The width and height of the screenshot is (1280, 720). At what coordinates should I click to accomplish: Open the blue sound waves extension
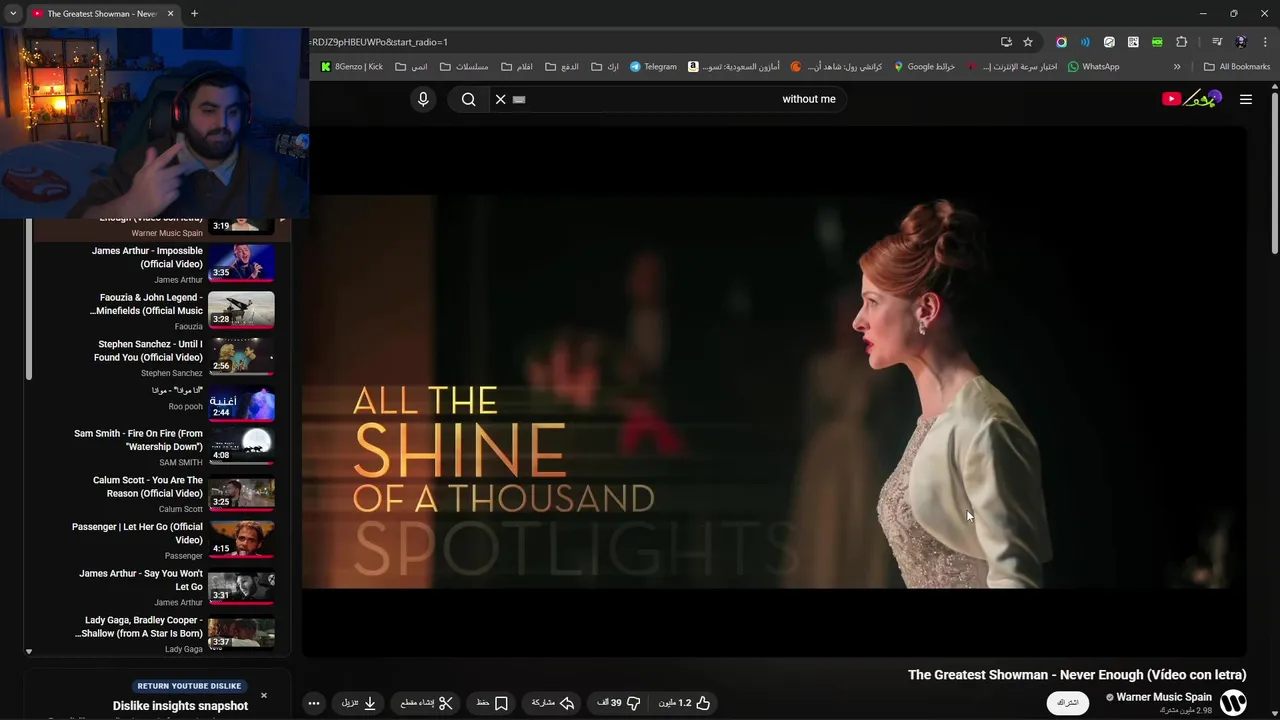coord(1085,42)
